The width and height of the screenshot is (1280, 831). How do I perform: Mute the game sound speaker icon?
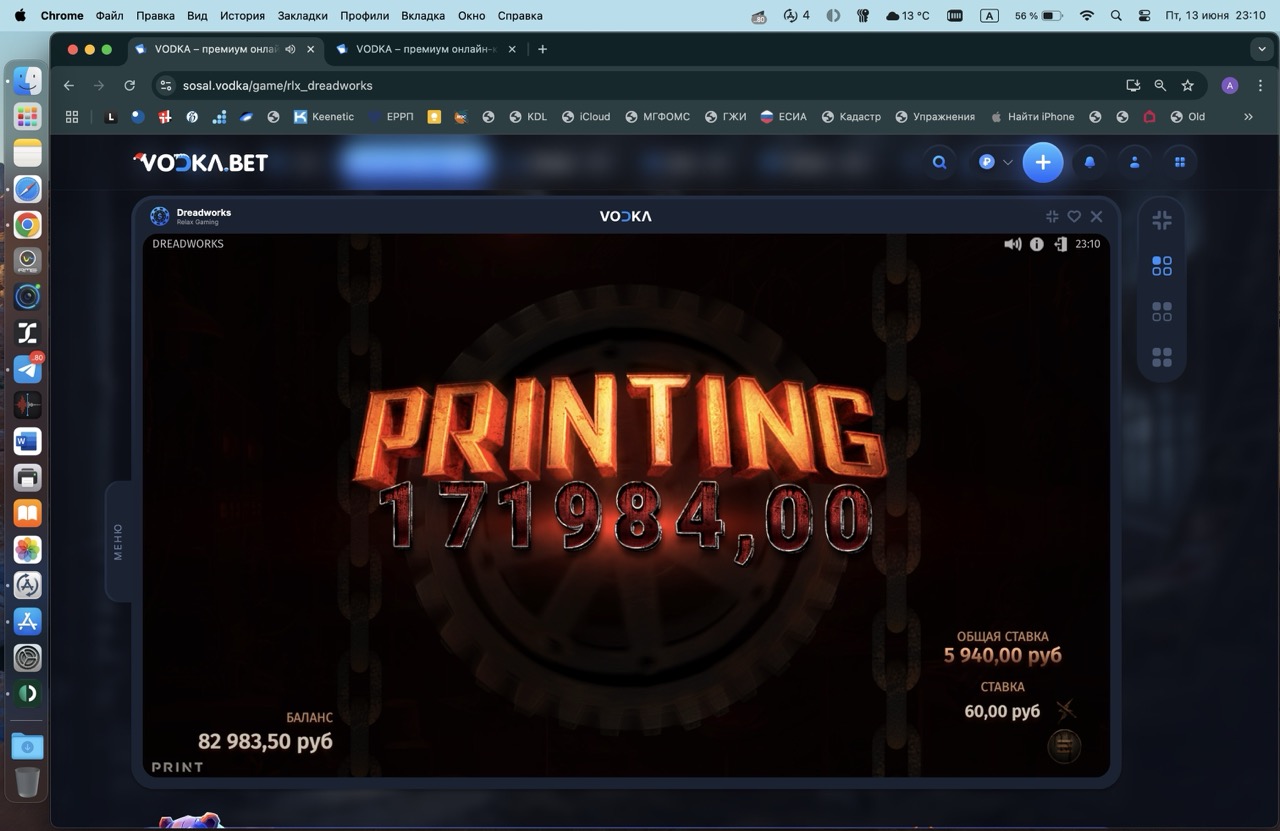[x=1012, y=244]
